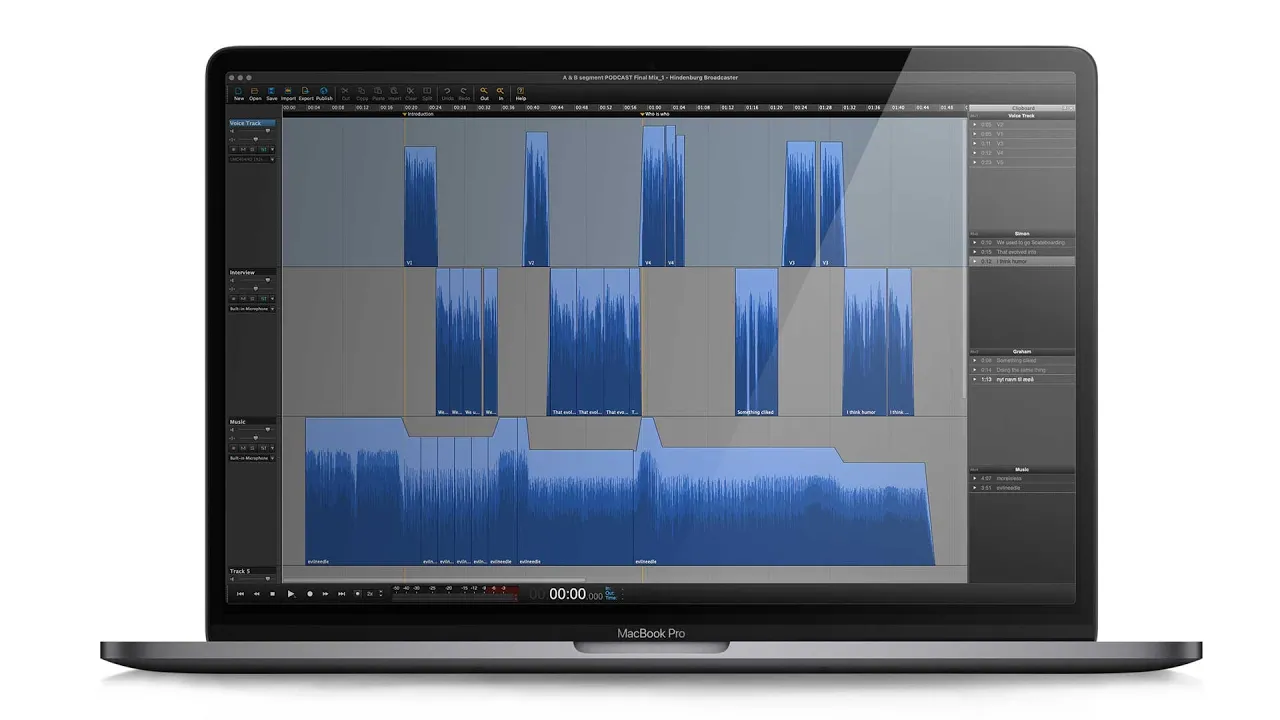Open the Voice Track input device dropdown

[252, 159]
